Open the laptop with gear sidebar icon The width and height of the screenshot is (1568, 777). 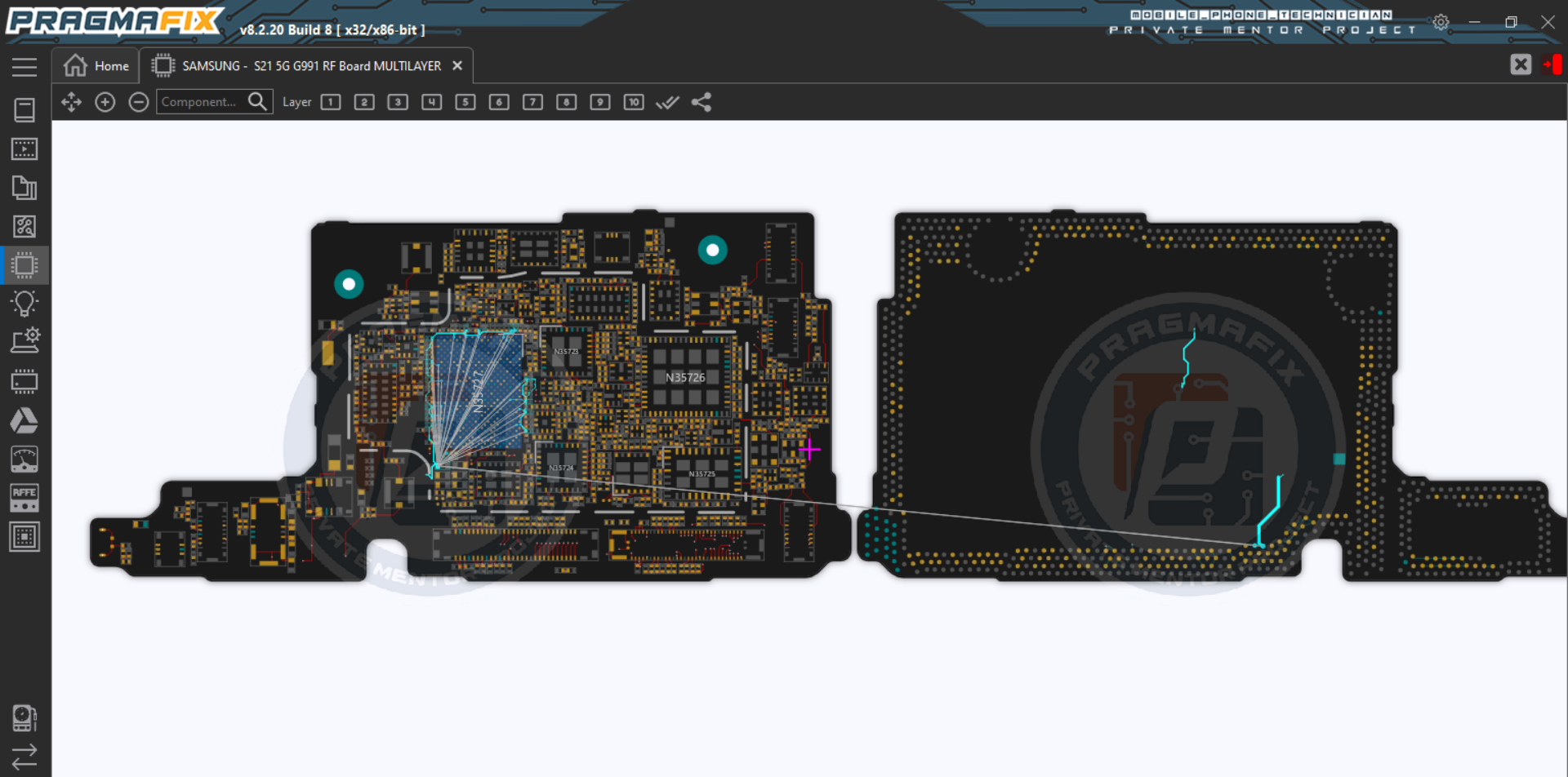(24, 340)
